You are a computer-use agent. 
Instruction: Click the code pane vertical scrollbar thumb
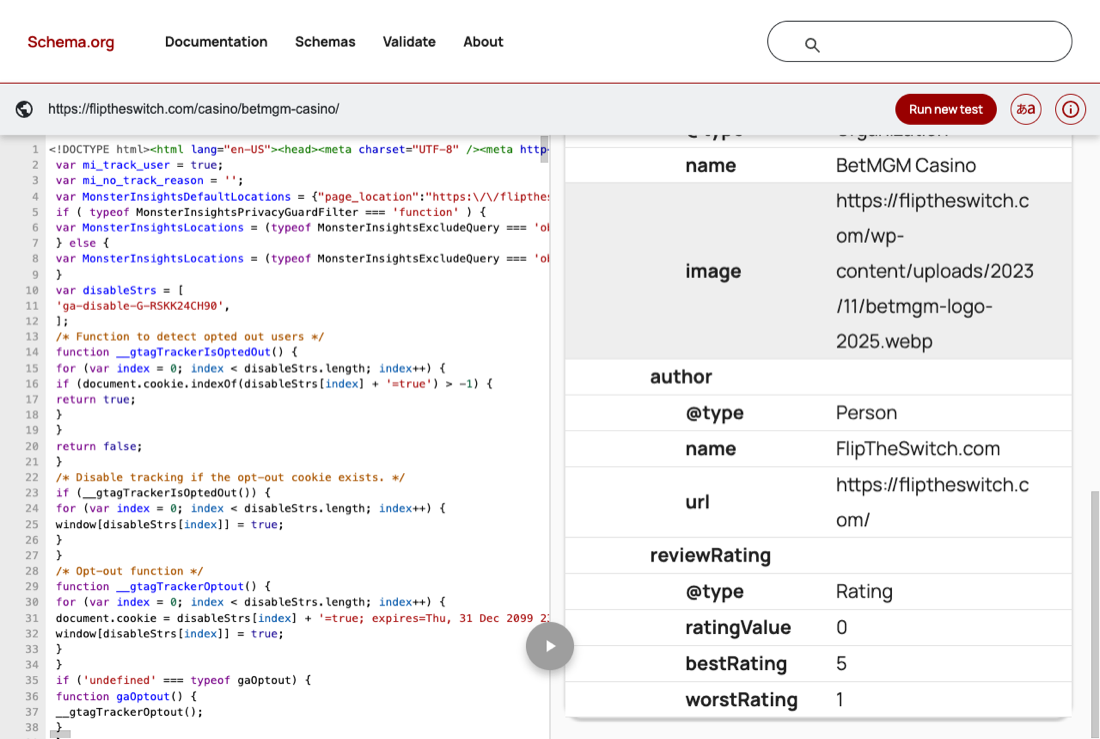point(544,149)
